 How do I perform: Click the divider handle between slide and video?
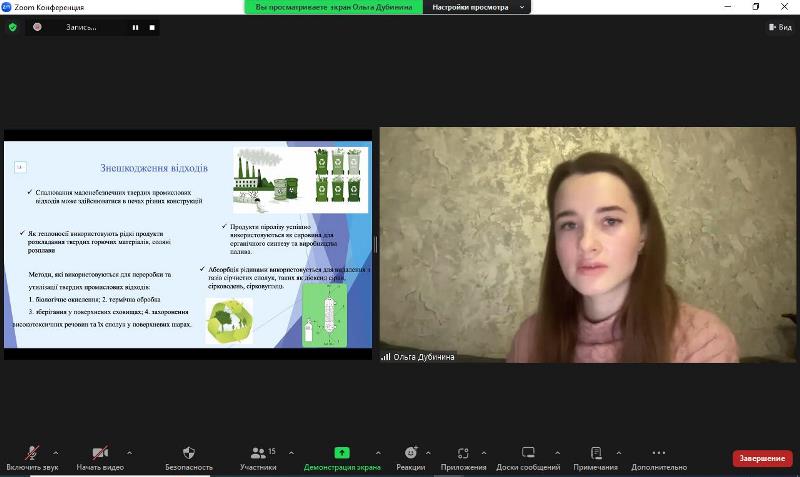click(x=376, y=245)
